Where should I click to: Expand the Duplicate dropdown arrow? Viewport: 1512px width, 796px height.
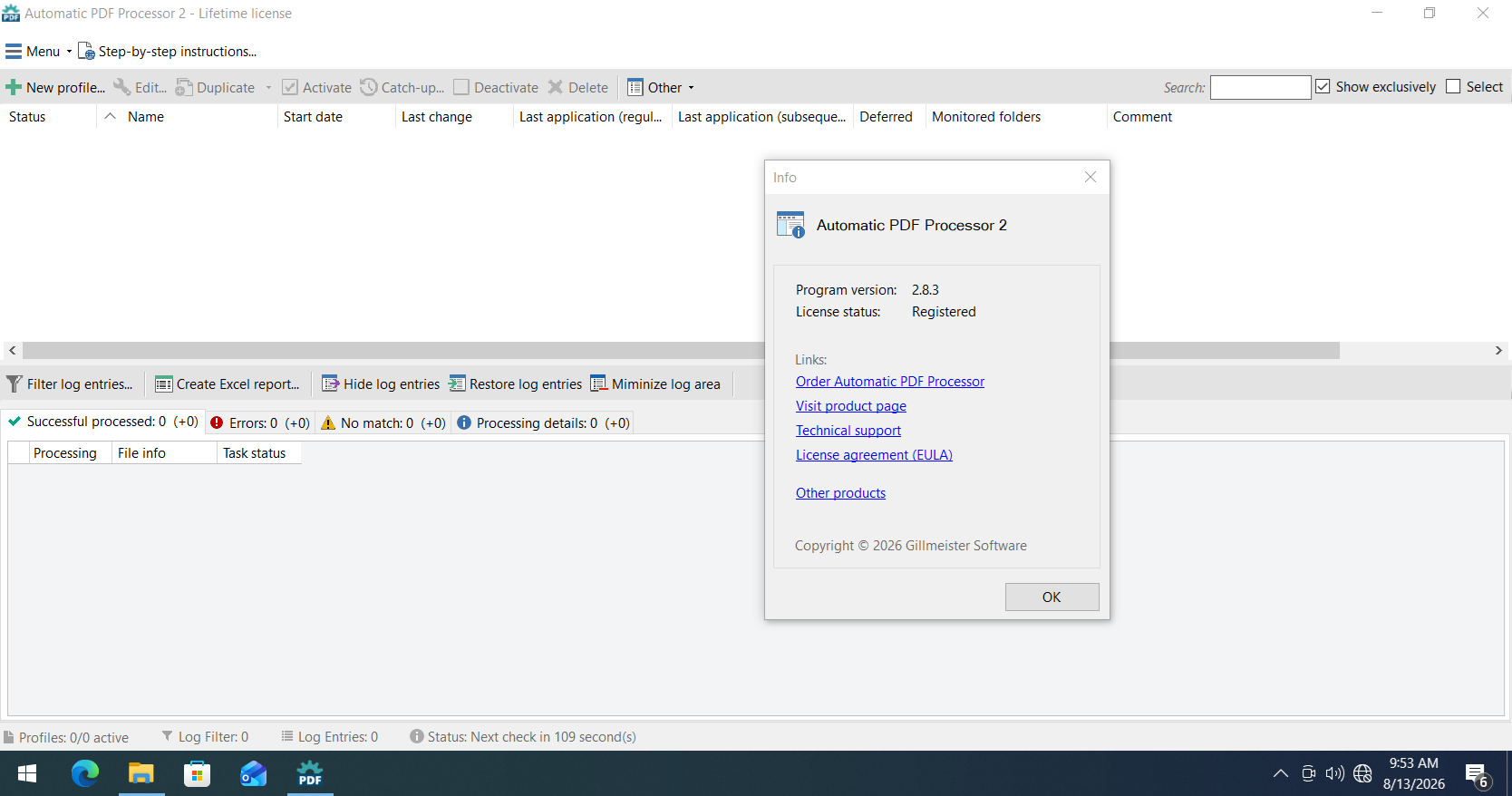click(268, 88)
